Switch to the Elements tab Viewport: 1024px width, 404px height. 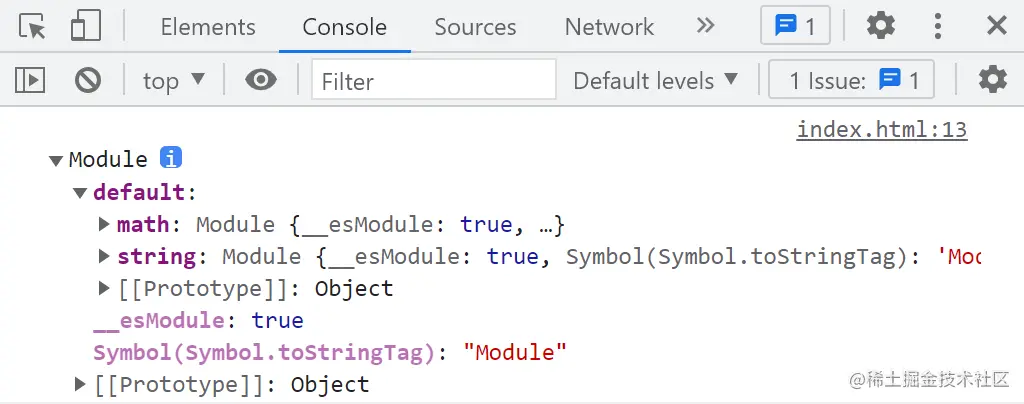click(x=208, y=27)
